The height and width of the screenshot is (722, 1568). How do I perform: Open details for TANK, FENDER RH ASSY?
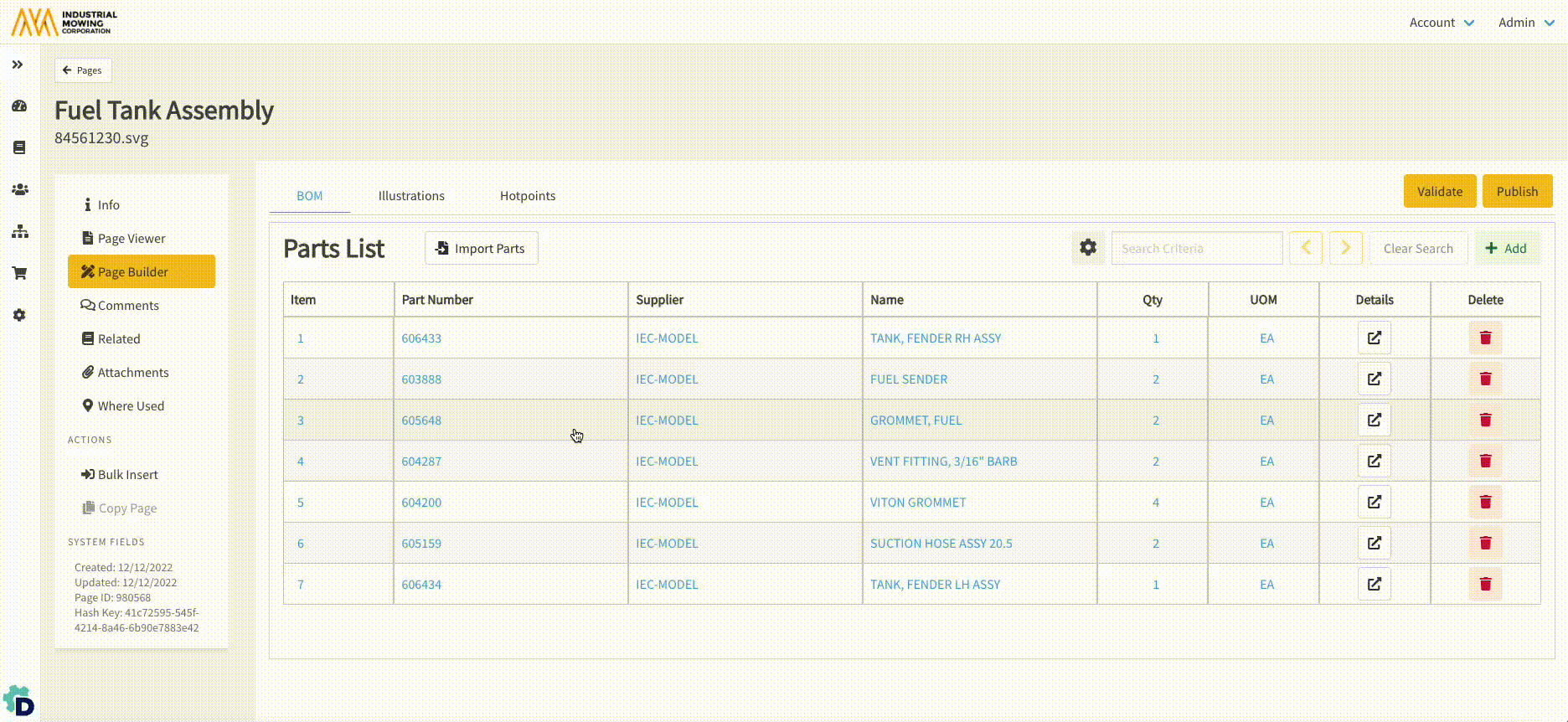tap(1374, 338)
